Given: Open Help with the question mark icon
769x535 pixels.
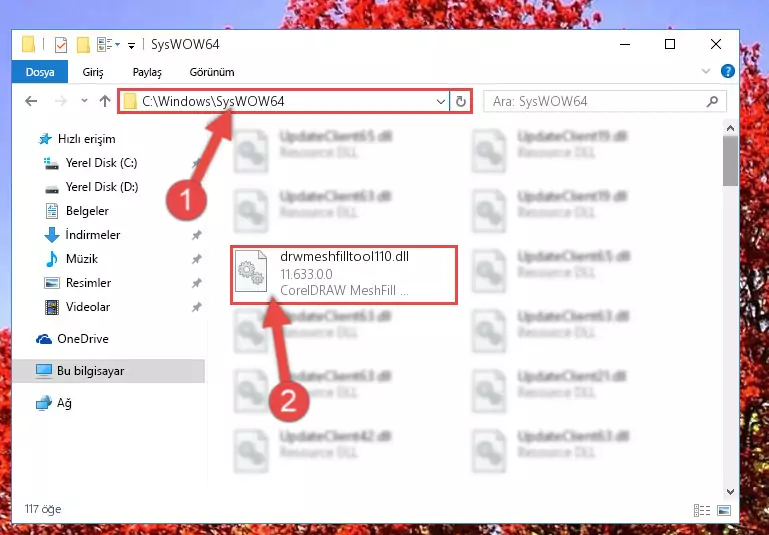Looking at the screenshot, I should point(727,72).
